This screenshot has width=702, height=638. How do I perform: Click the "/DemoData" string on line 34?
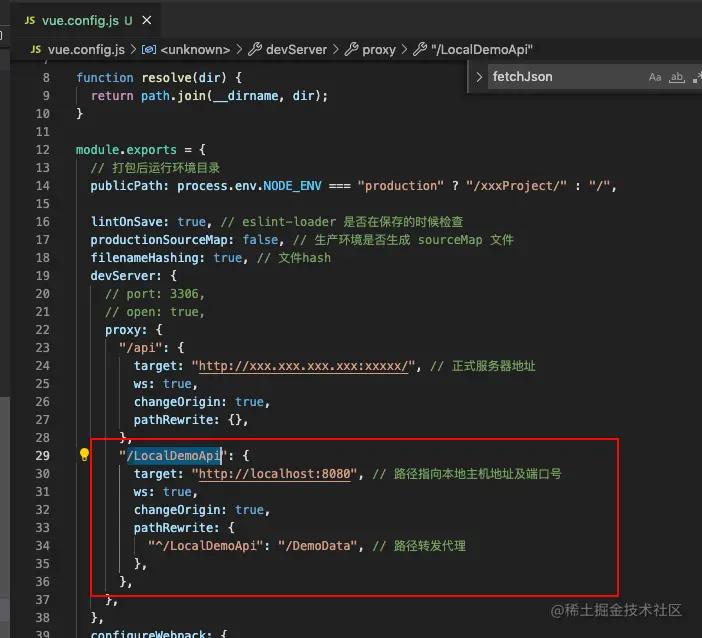click(x=317, y=546)
